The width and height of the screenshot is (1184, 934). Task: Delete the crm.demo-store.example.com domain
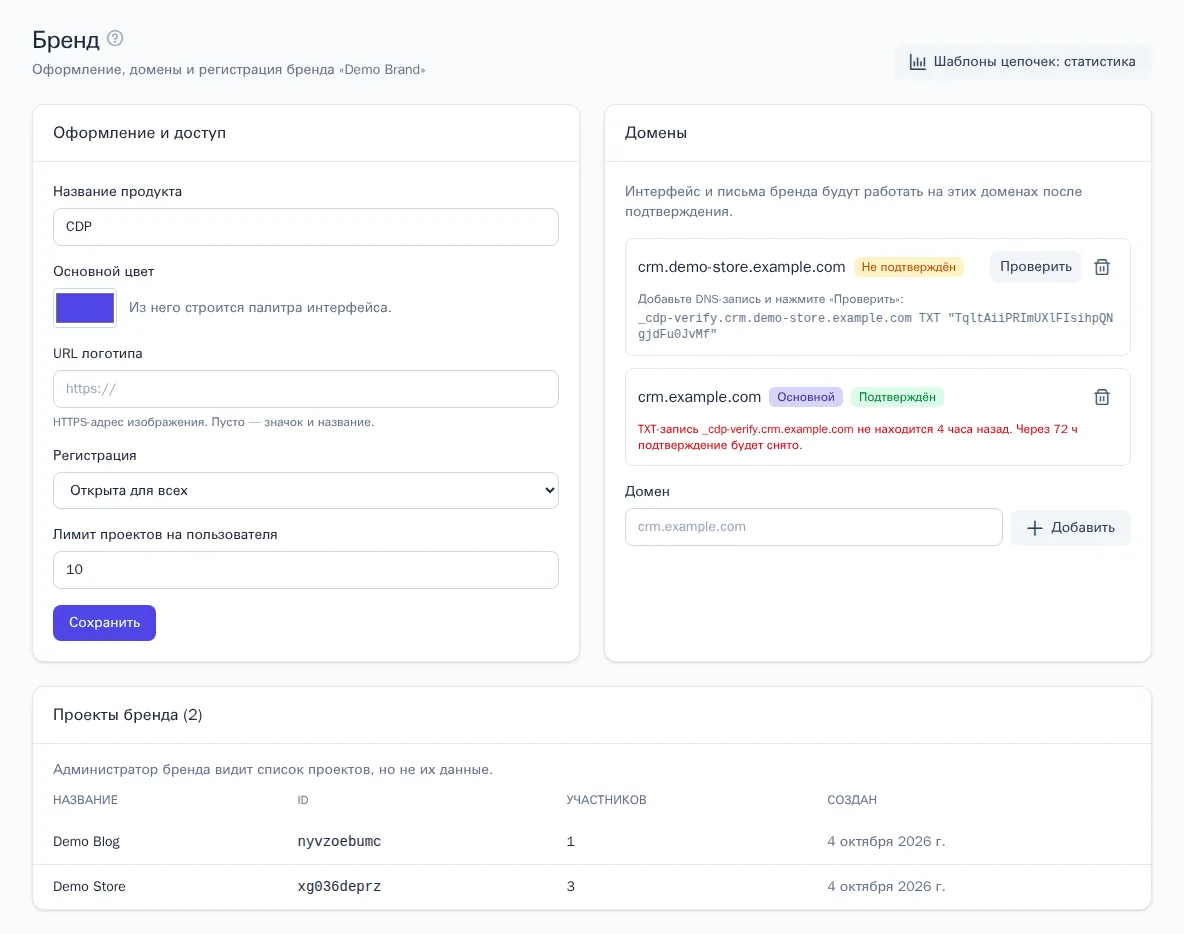[1102, 267]
